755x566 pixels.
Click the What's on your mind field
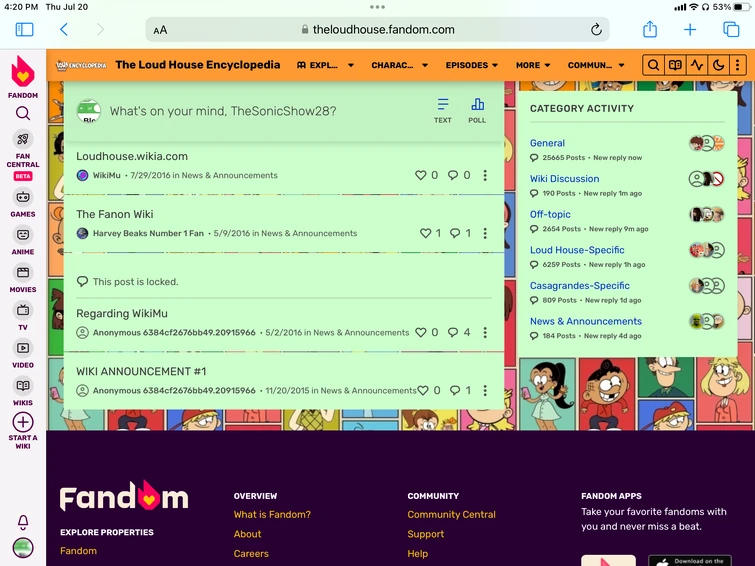coord(223,111)
